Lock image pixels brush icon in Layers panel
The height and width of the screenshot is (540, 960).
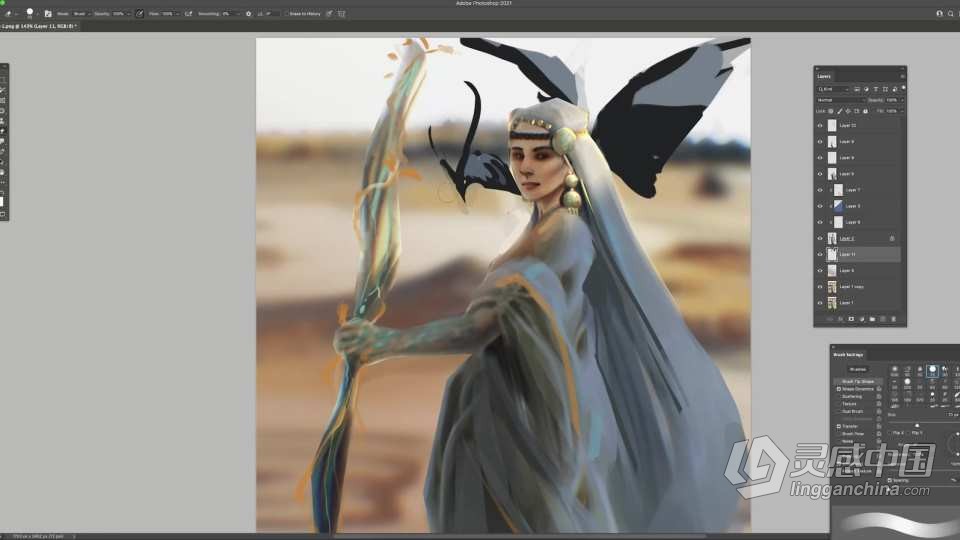point(839,111)
